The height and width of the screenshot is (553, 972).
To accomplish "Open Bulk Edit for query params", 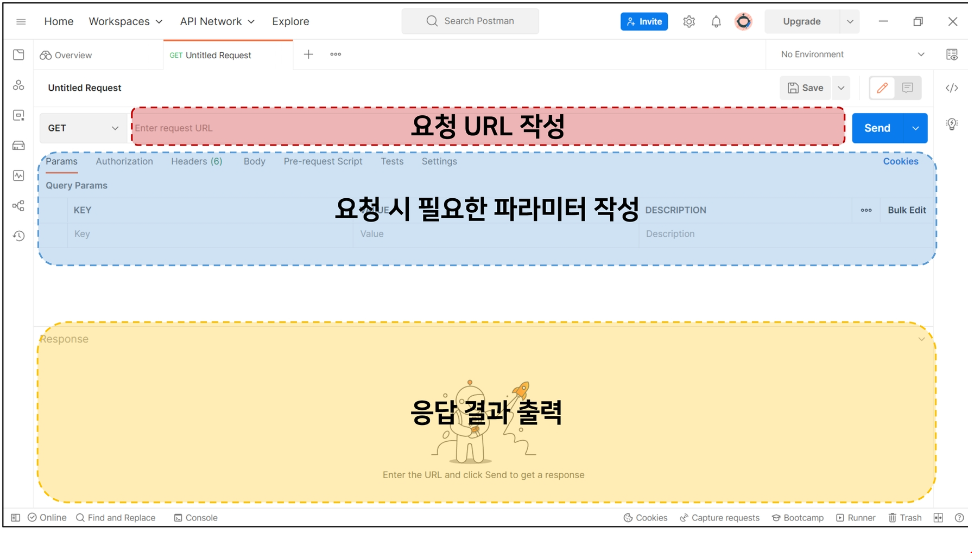I will pos(906,210).
